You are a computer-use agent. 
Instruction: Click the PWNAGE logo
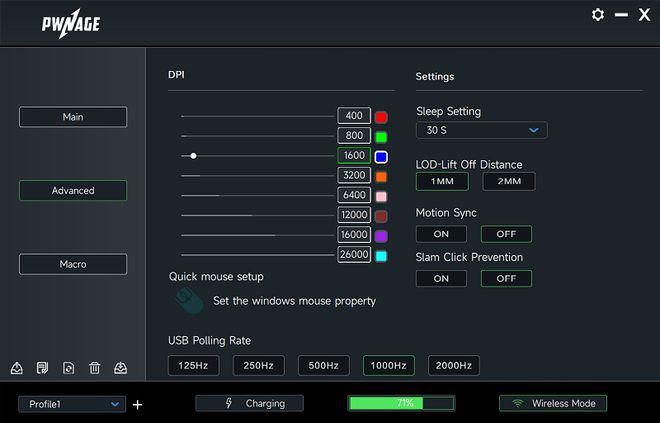tap(71, 24)
